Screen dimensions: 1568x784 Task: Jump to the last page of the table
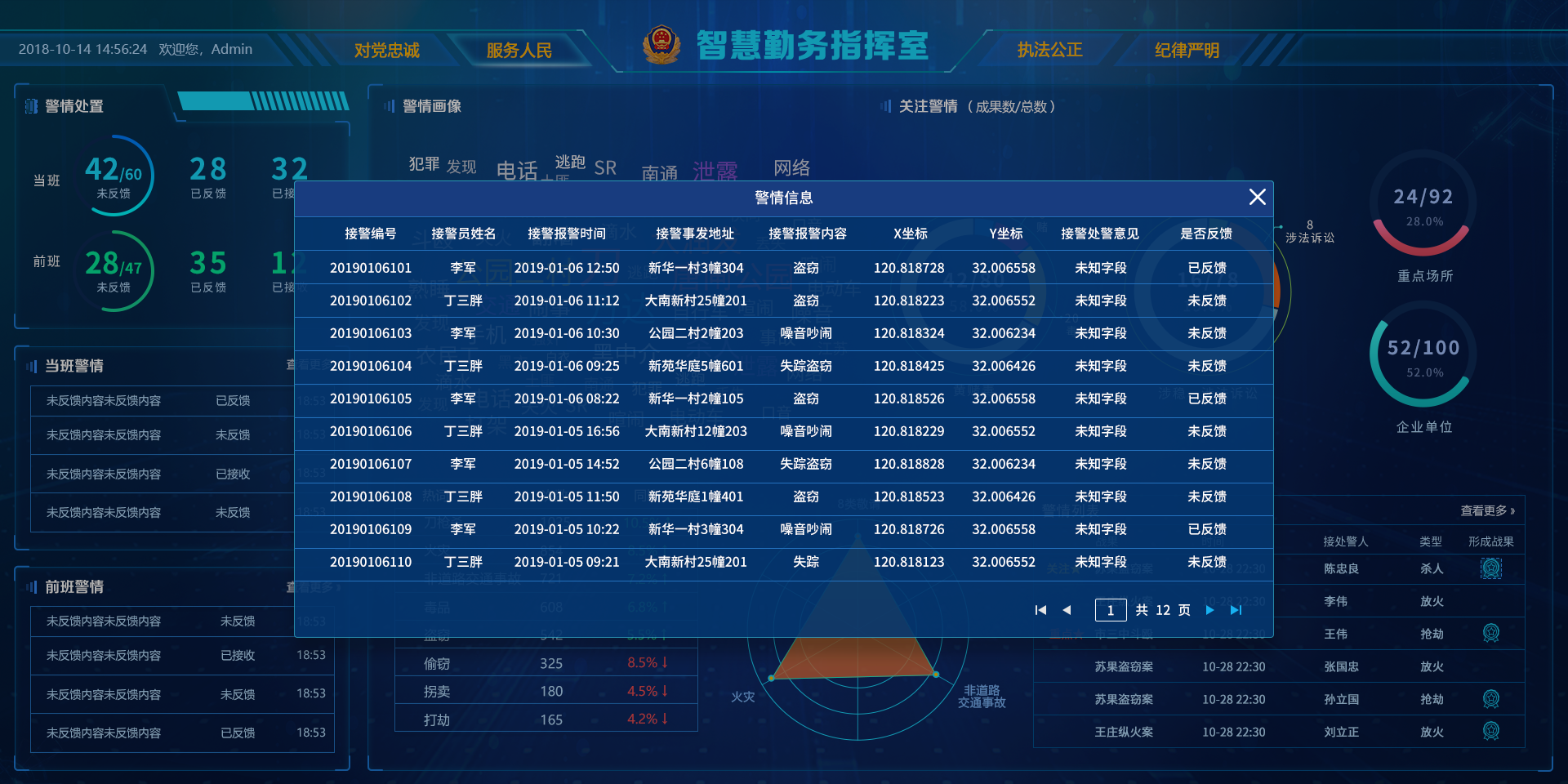[1236, 610]
